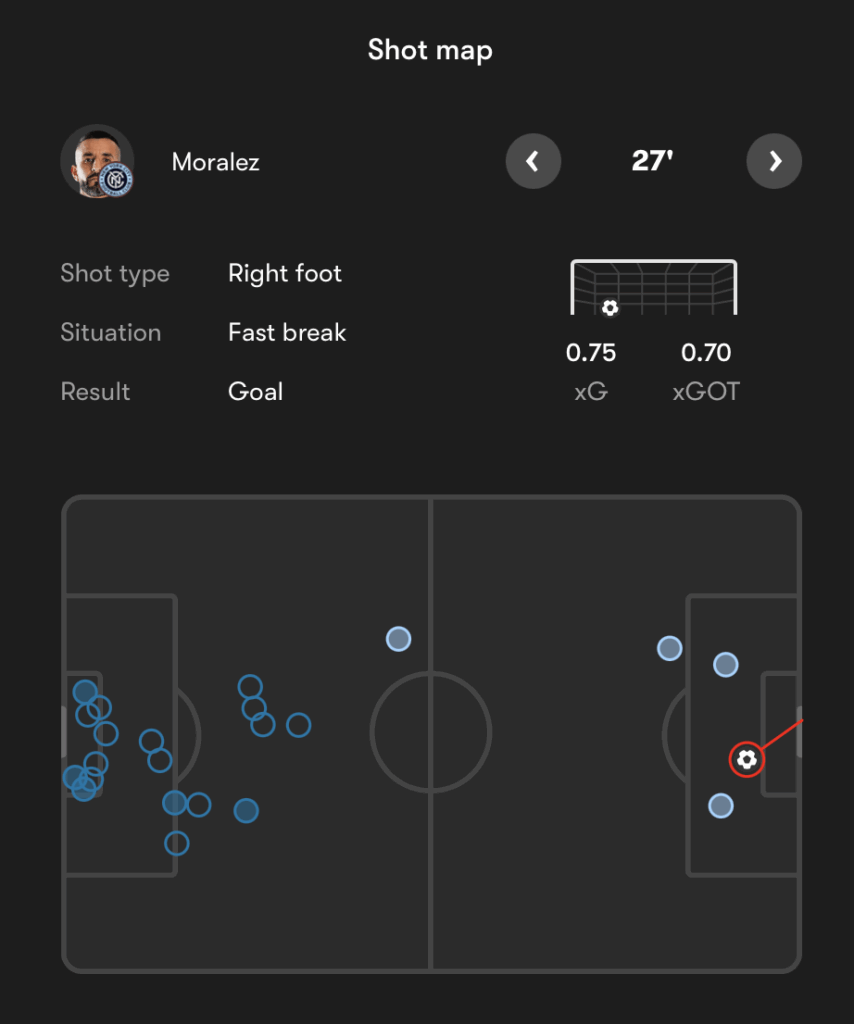The width and height of the screenshot is (854, 1024).
Task: Select the Right foot shot type value
Action: point(285,274)
